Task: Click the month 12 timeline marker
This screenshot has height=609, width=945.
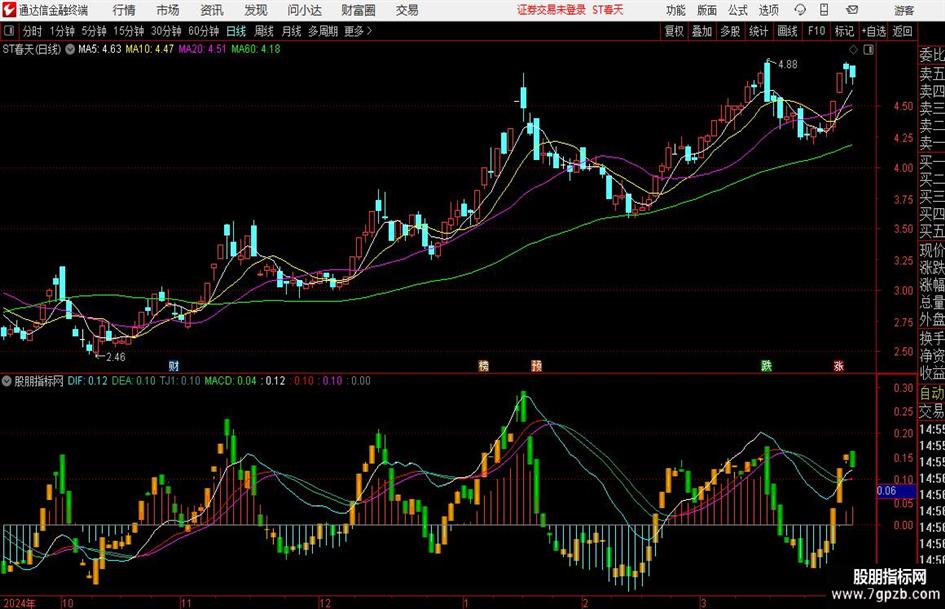Action: click(x=325, y=603)
